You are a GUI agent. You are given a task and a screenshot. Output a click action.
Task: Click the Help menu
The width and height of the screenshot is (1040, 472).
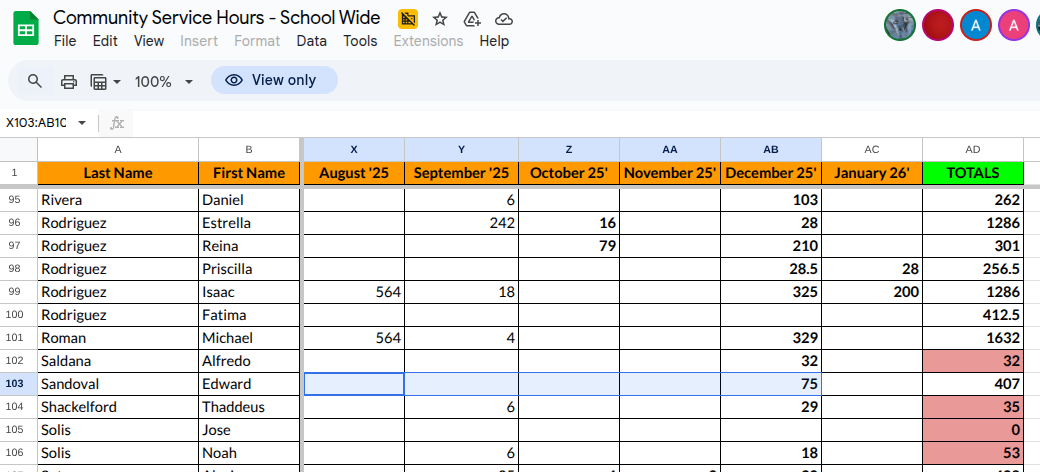494,41
